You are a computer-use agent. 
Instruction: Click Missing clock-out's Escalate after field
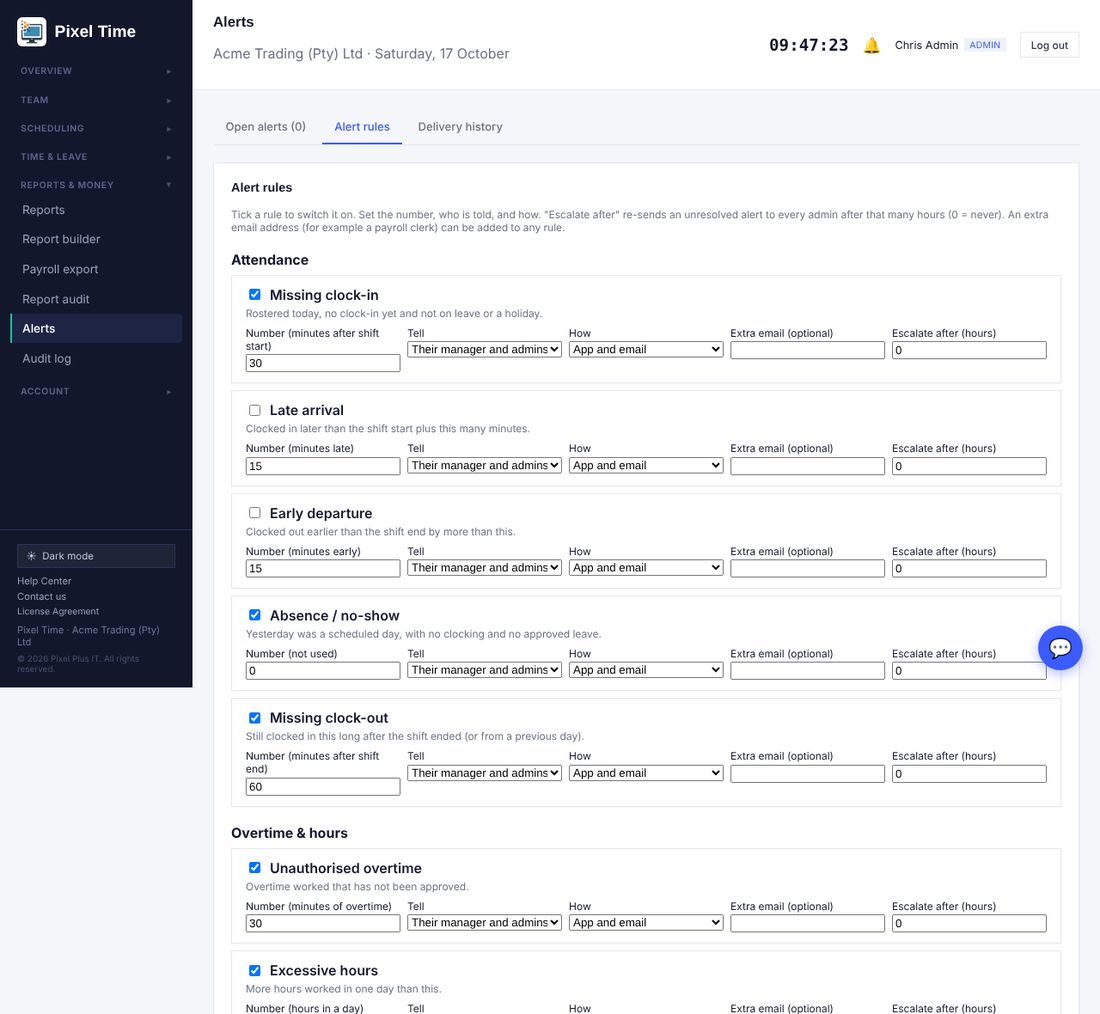click(969, 774)
